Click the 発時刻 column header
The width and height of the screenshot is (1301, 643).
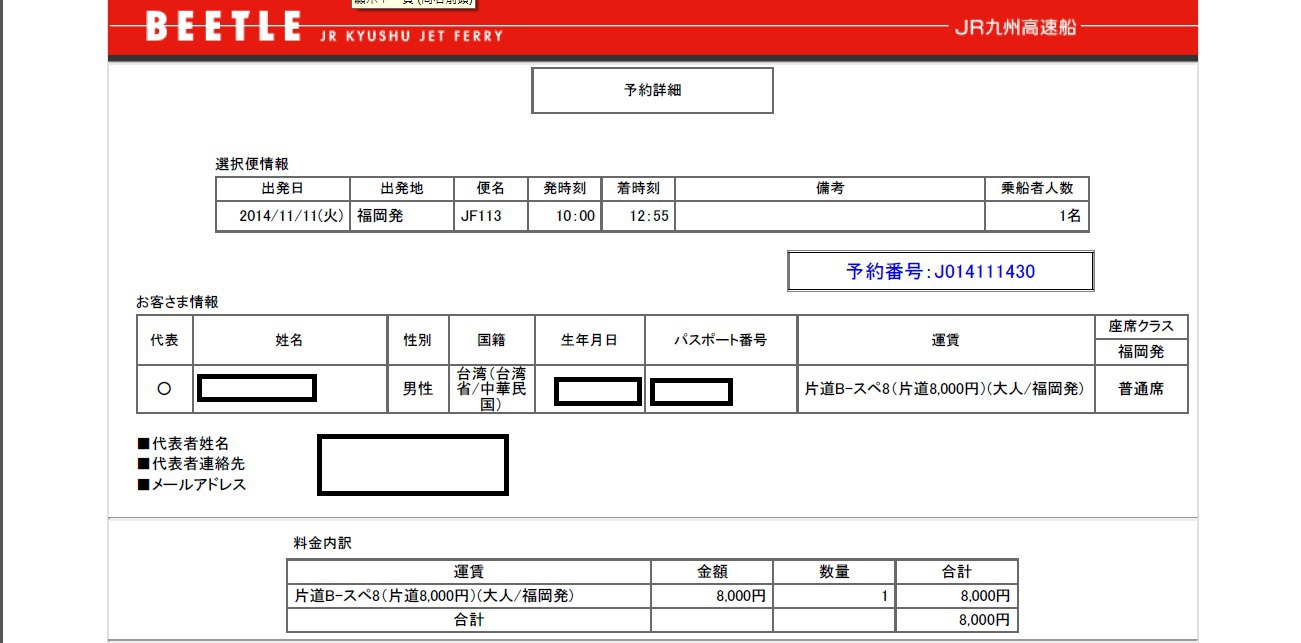tap(564, 189)
